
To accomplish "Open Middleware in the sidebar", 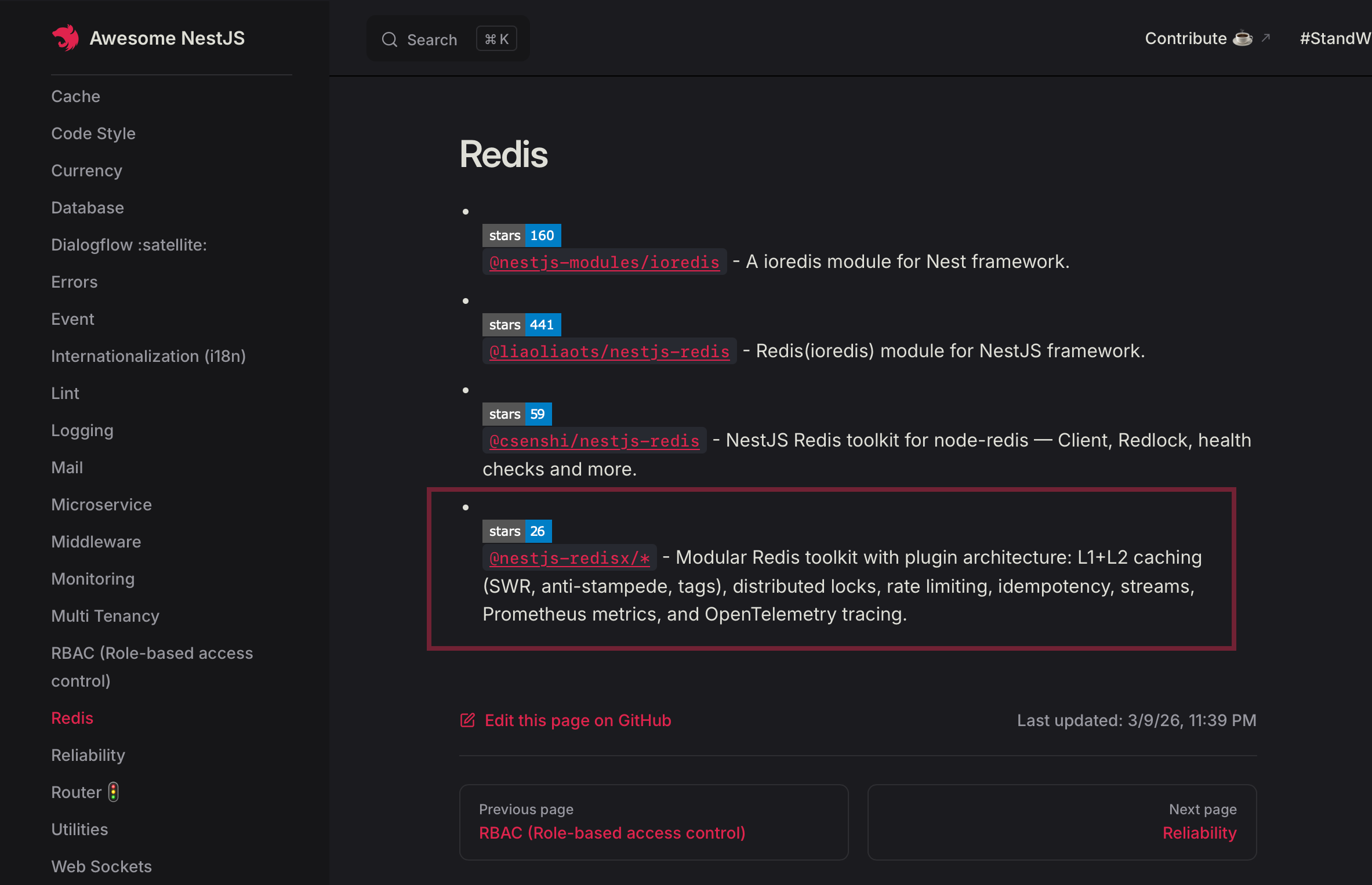I will pos(96,542).
